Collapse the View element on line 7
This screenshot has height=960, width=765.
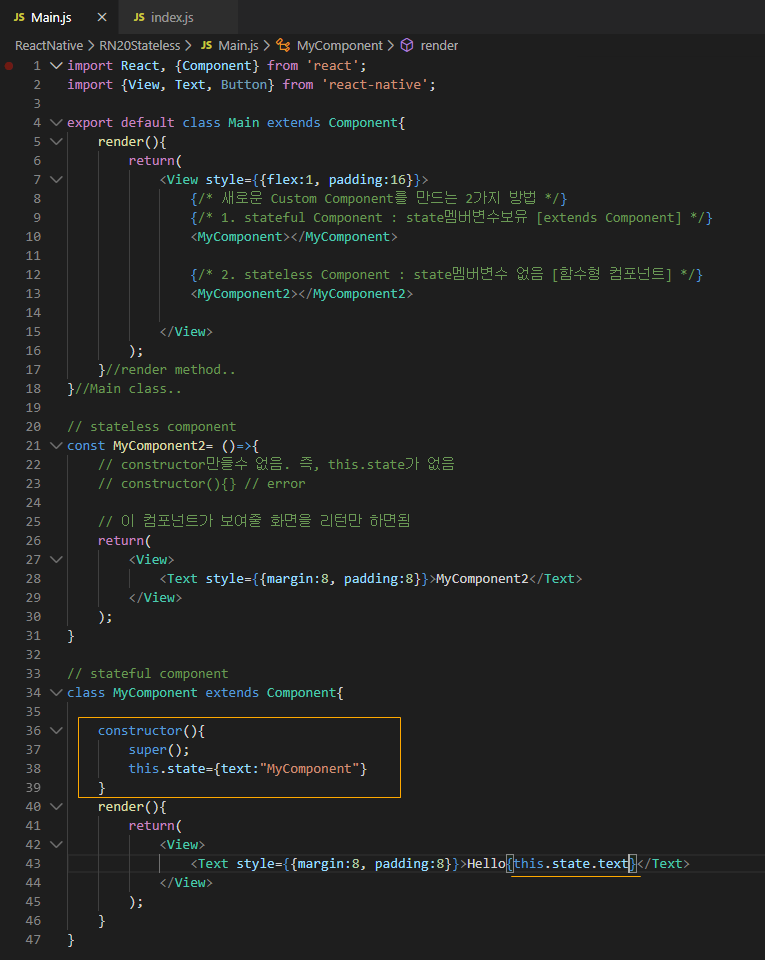pyautogui.click(x=56, y=179)
